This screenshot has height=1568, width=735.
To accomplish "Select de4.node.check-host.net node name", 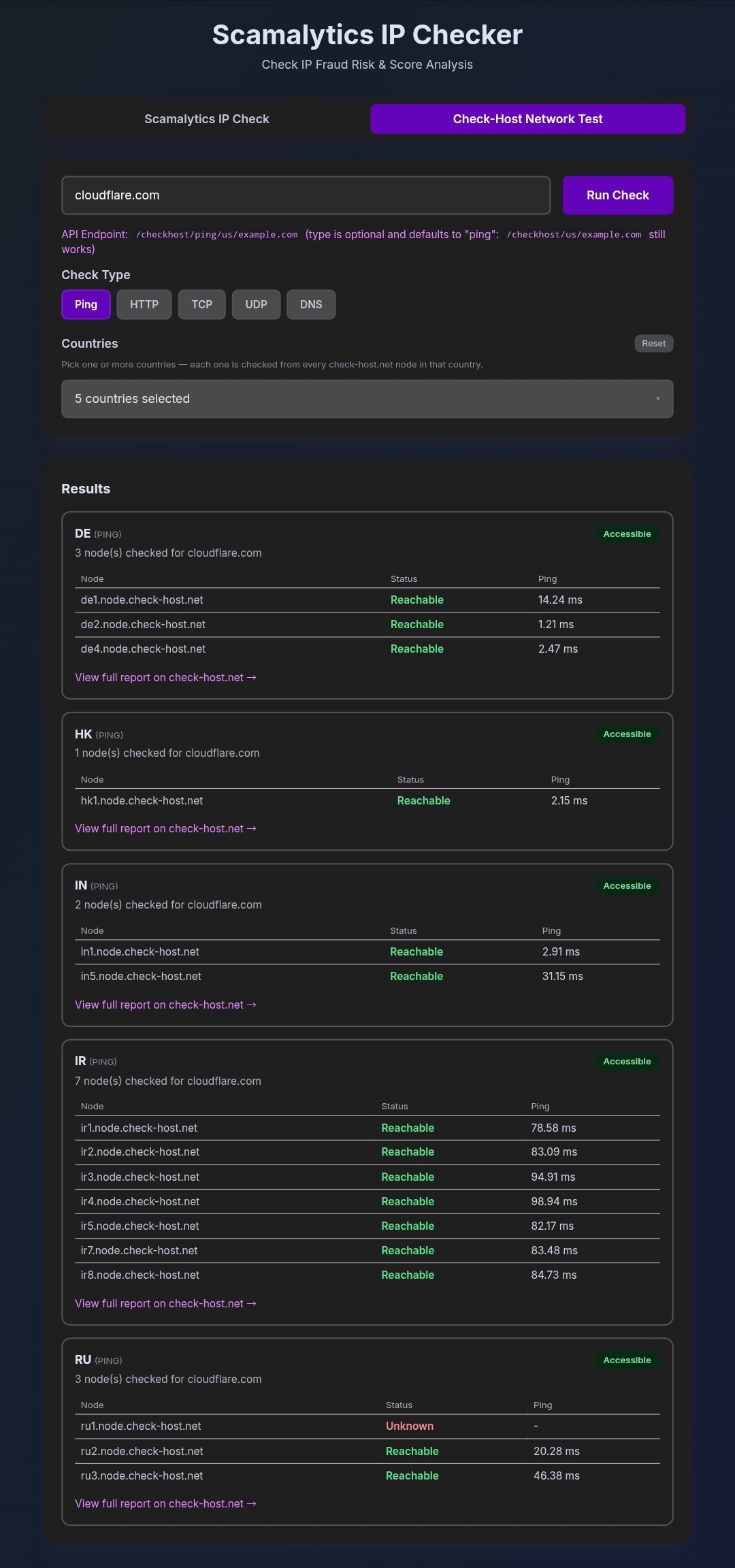I will click(x=143, y=649).
